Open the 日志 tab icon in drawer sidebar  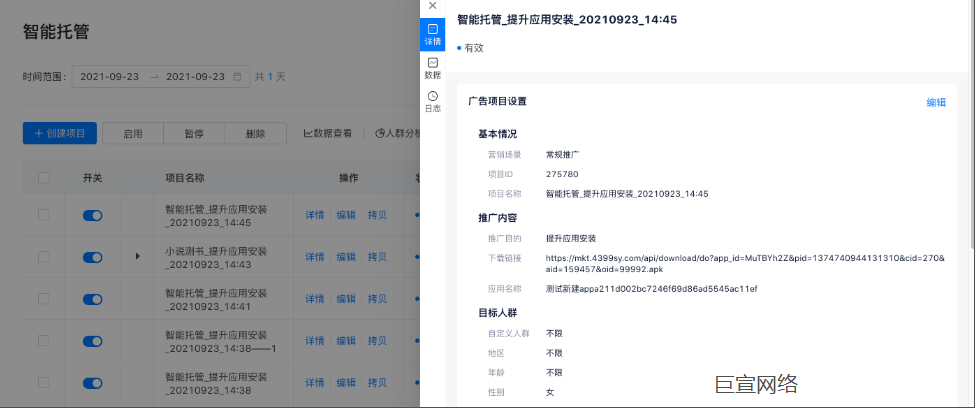[433, 101]
